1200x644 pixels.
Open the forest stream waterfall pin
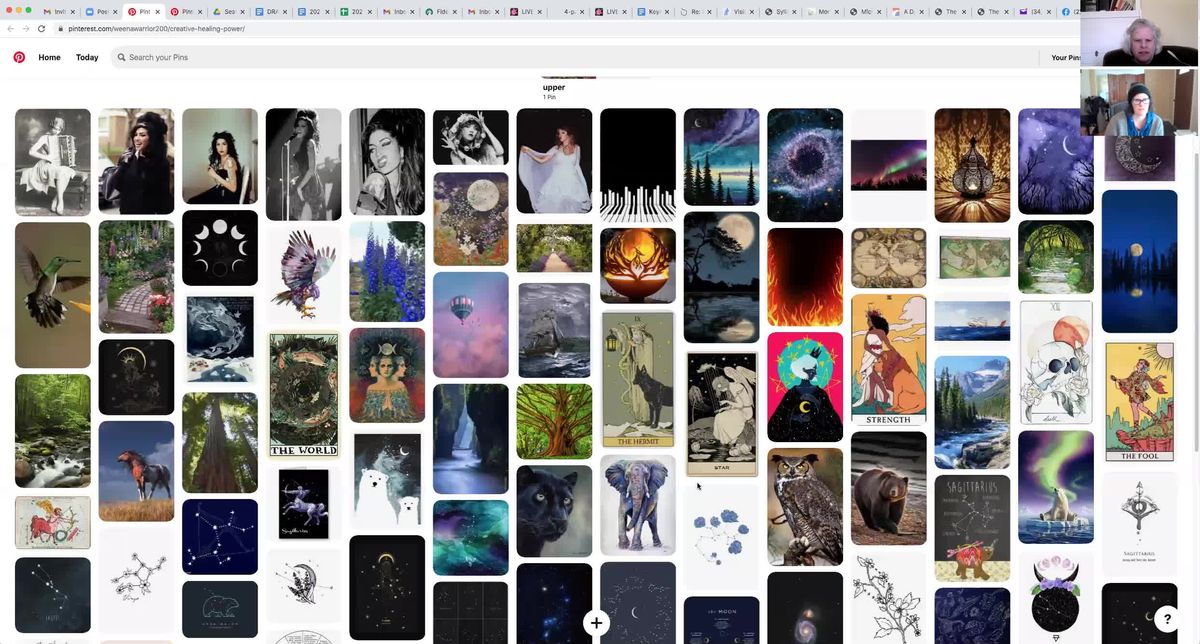pos(53,430)
